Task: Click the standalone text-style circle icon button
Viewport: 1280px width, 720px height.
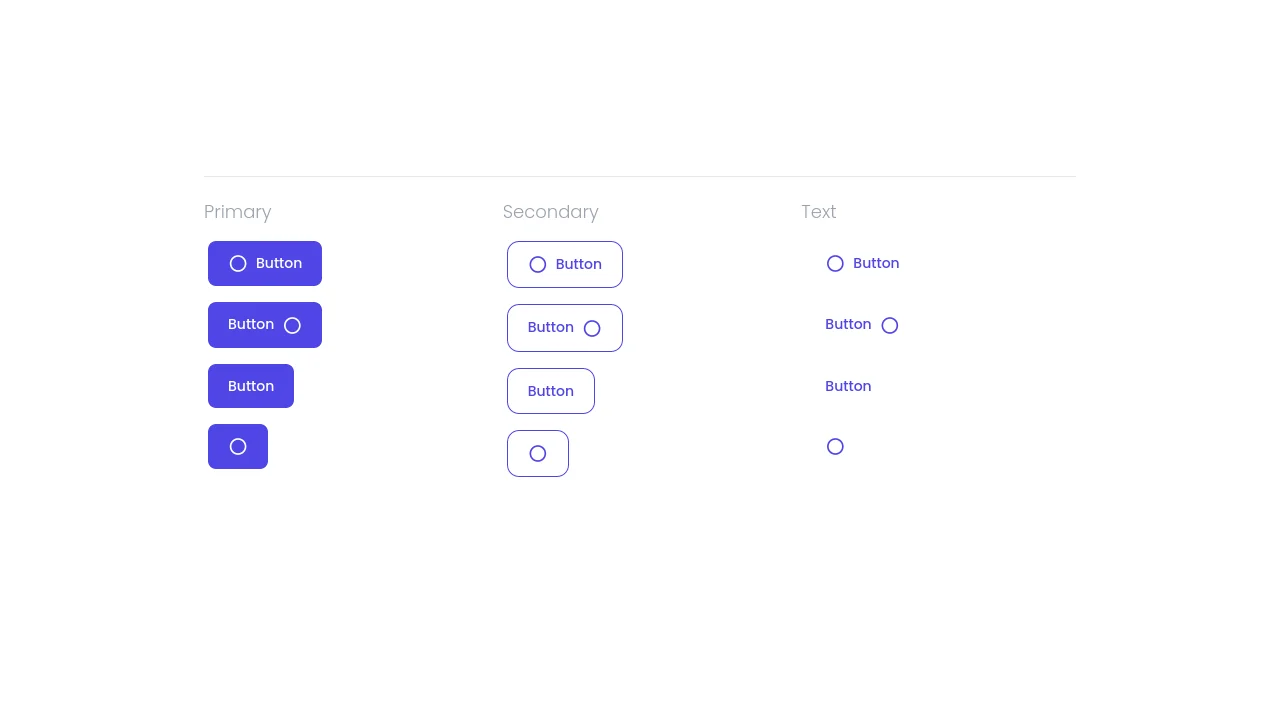Action: coord(835,447)
